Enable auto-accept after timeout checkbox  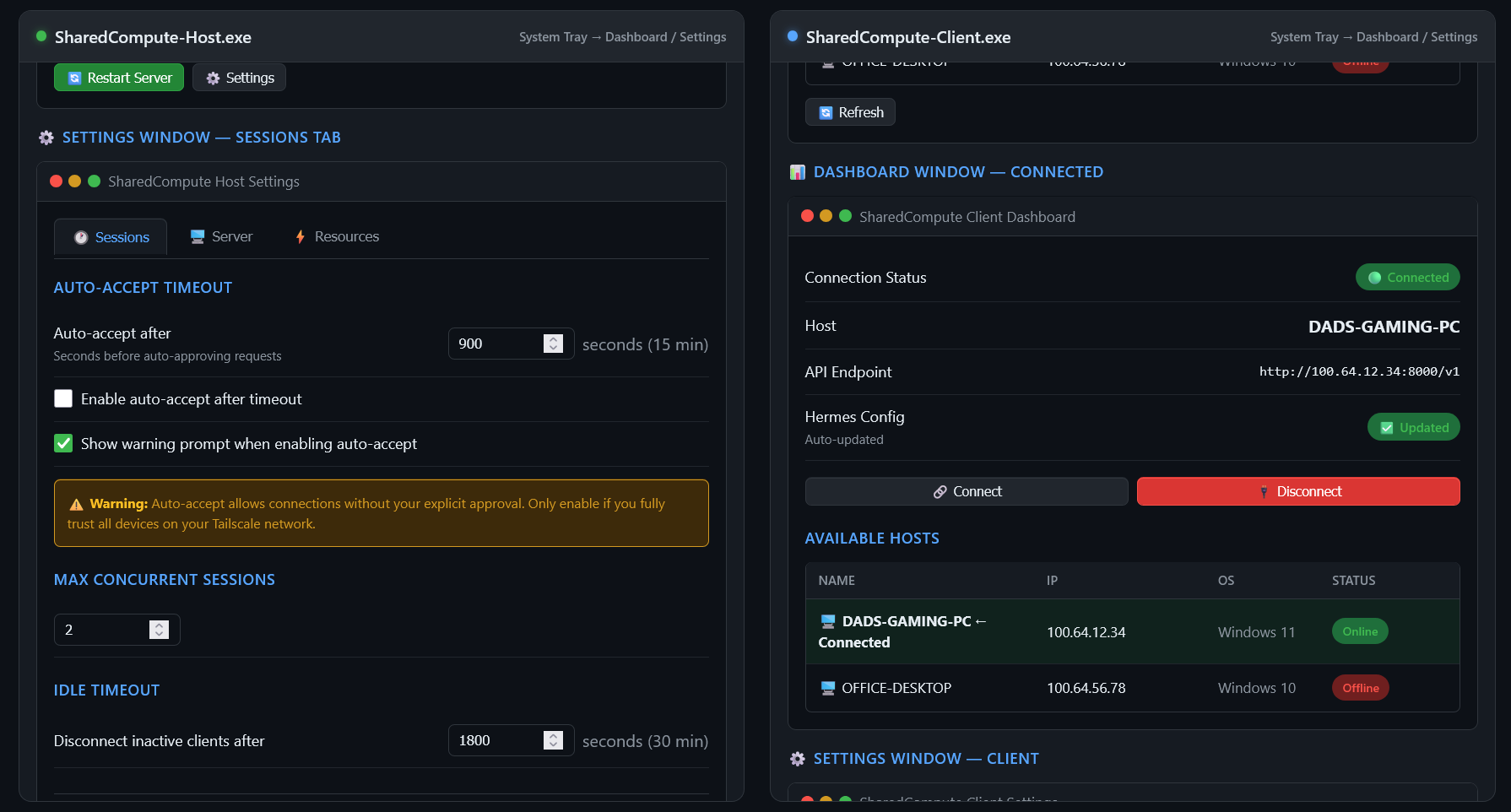[63, 398]
